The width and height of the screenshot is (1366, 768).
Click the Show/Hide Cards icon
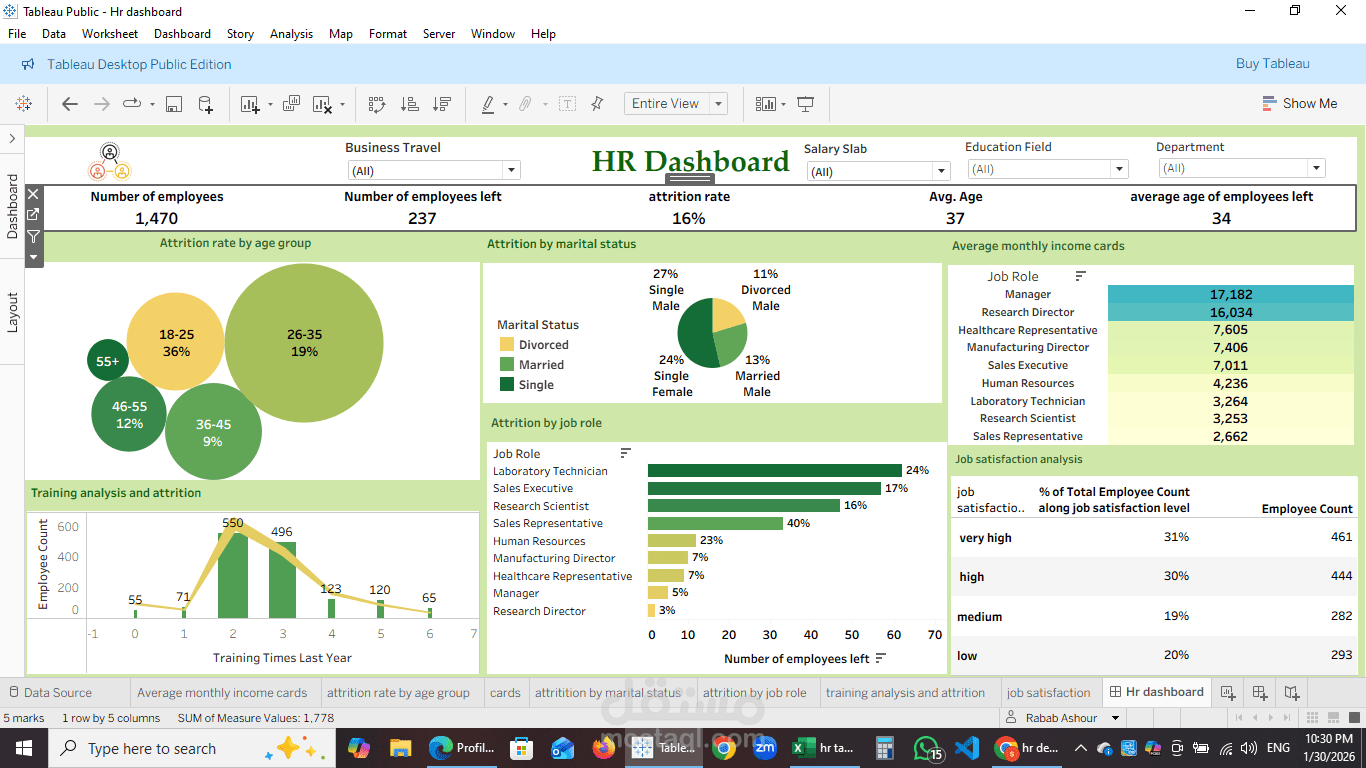766,104
